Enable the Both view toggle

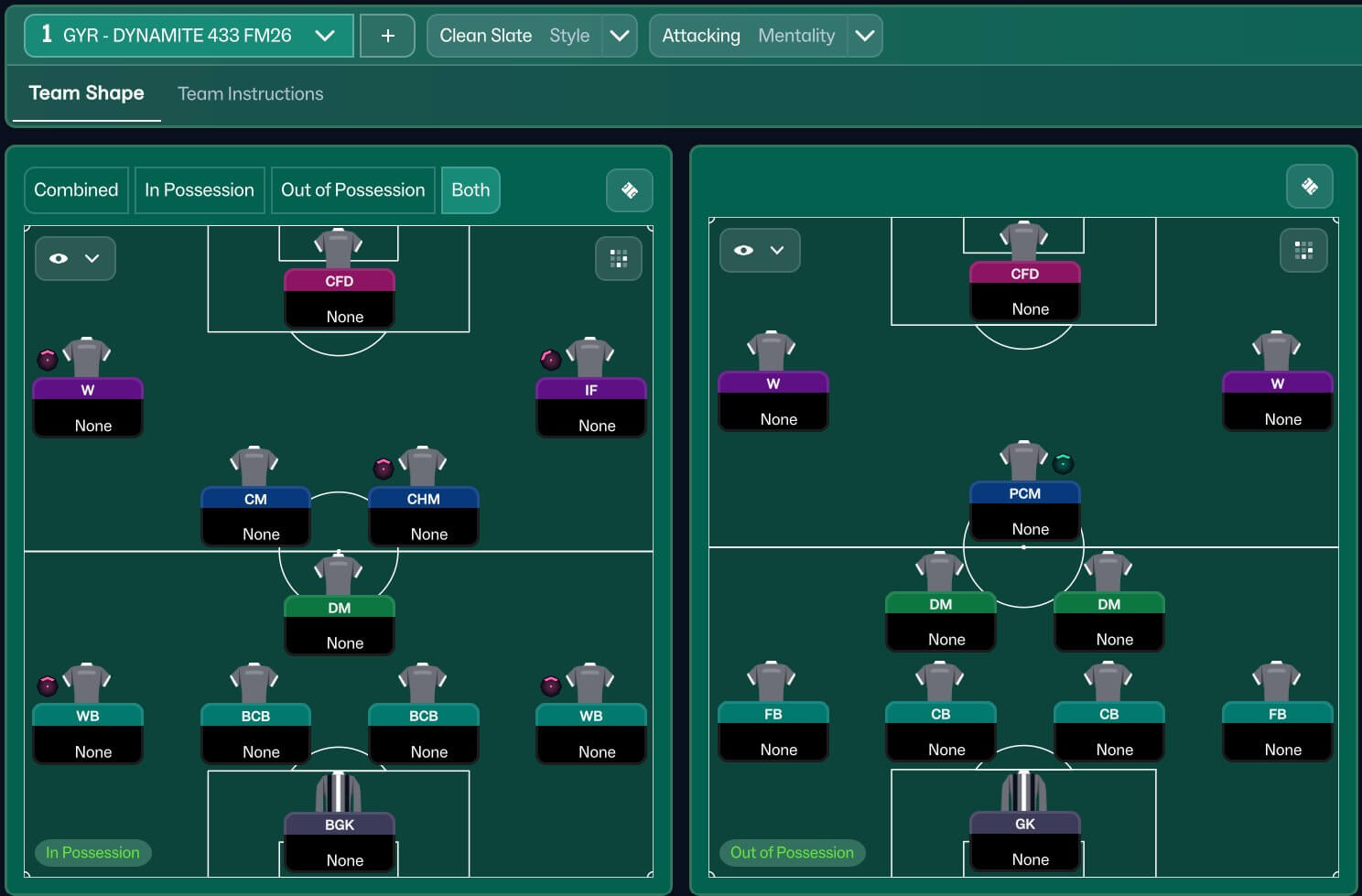(x=470, y=190)
